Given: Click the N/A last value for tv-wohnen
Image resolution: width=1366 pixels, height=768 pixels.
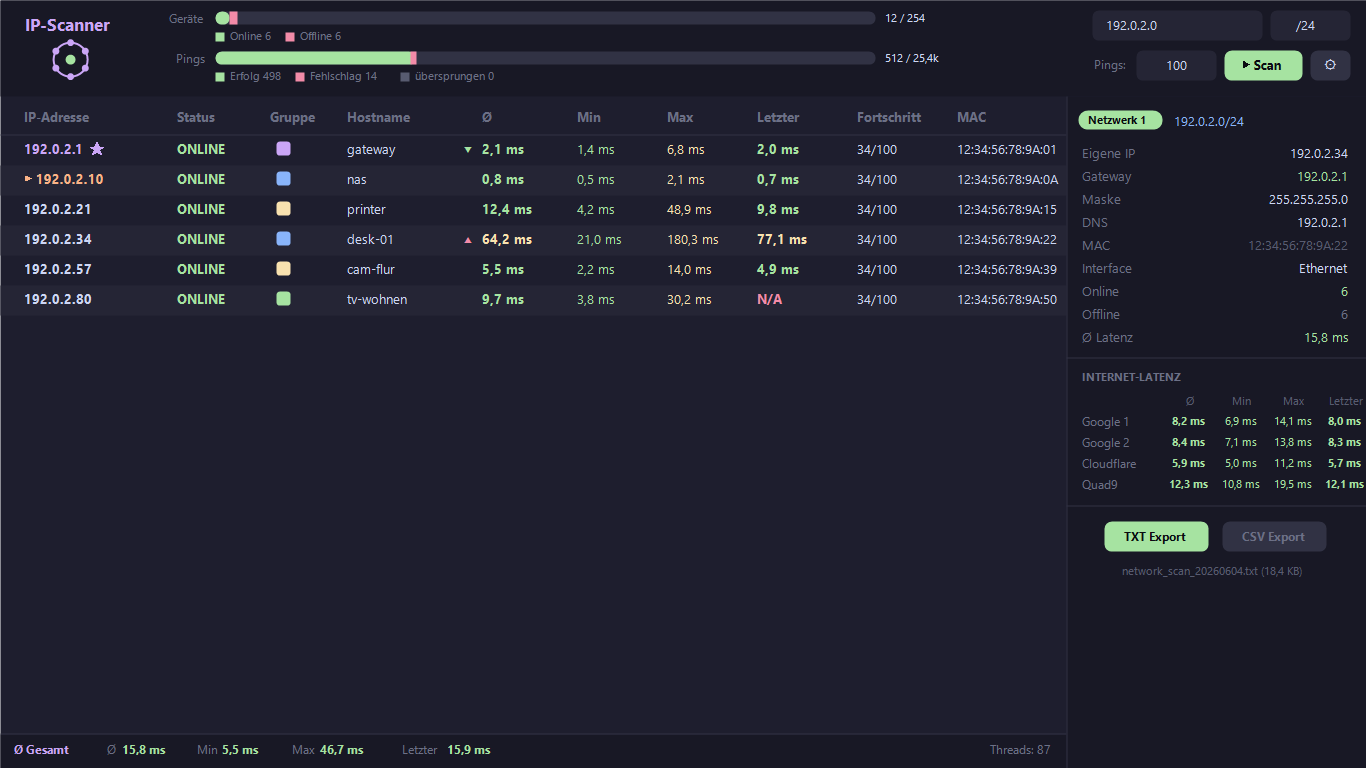Looking at the screenshot, I should (x=770, y=299).
